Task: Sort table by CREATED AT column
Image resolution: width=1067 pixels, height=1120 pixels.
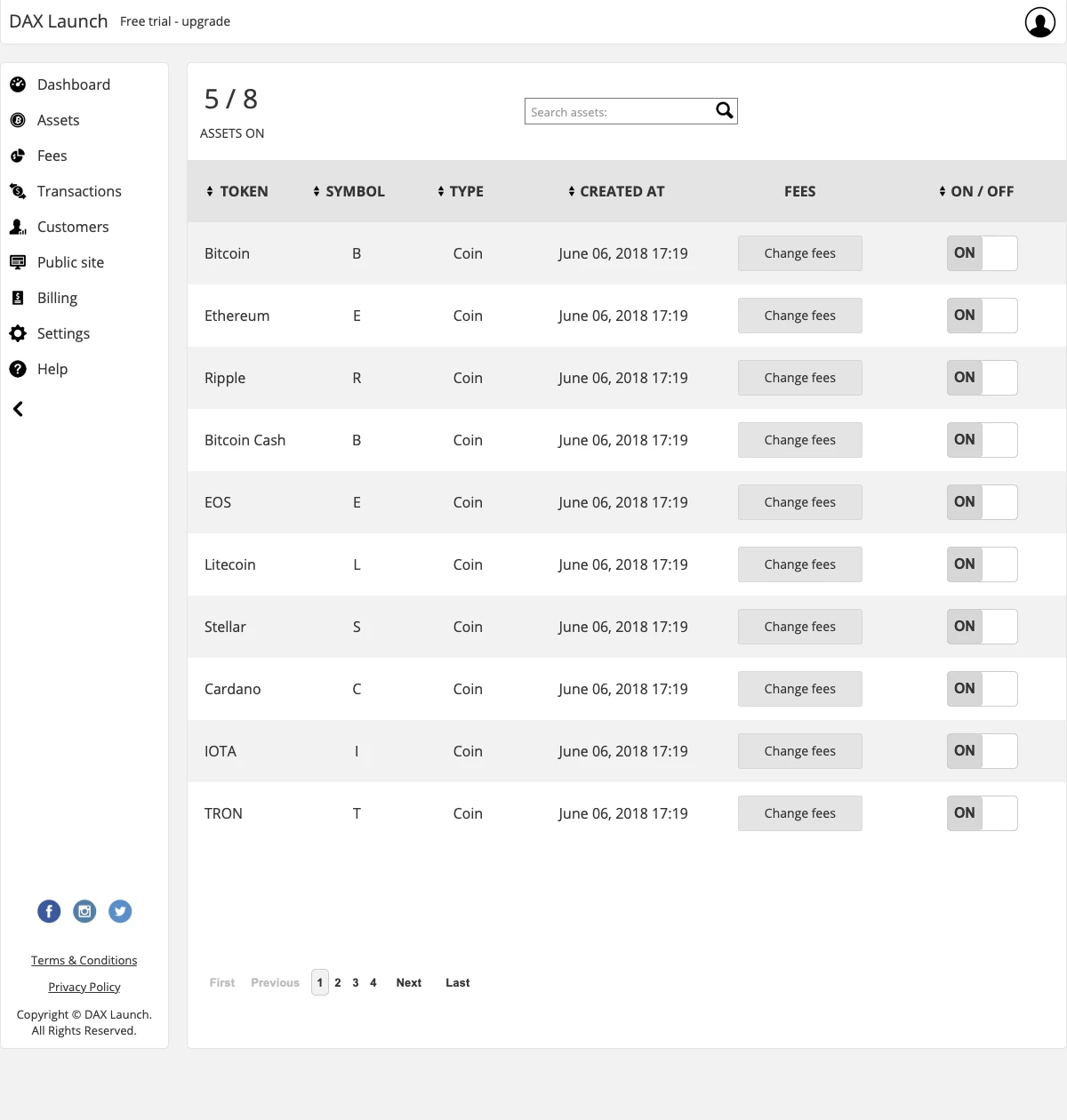Action: click(x=616, y=191)
